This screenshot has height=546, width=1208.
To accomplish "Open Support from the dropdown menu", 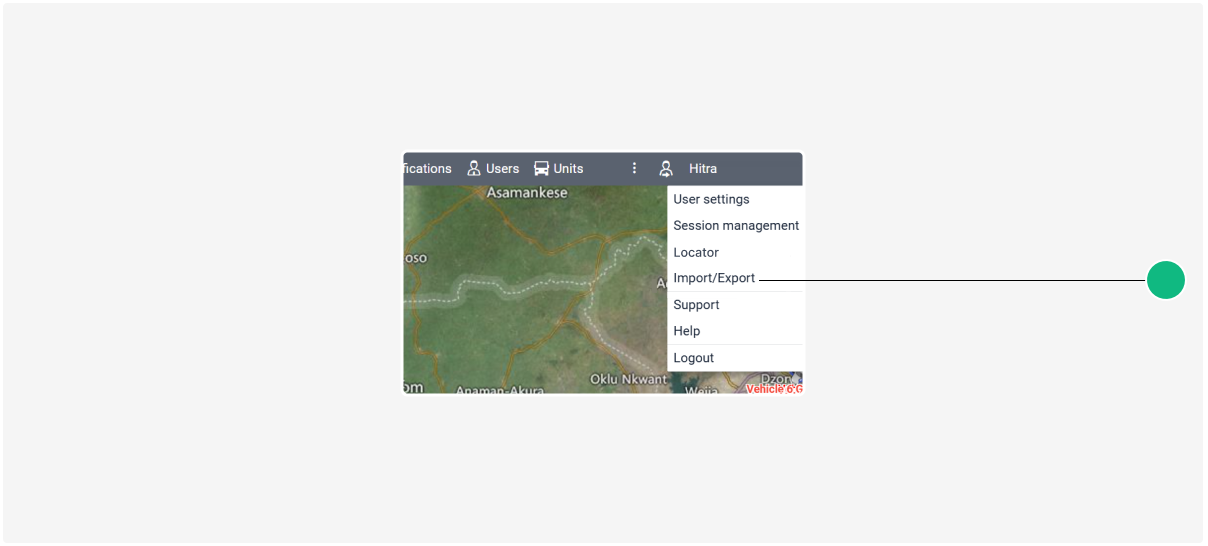I will click(x=696, y=304).
